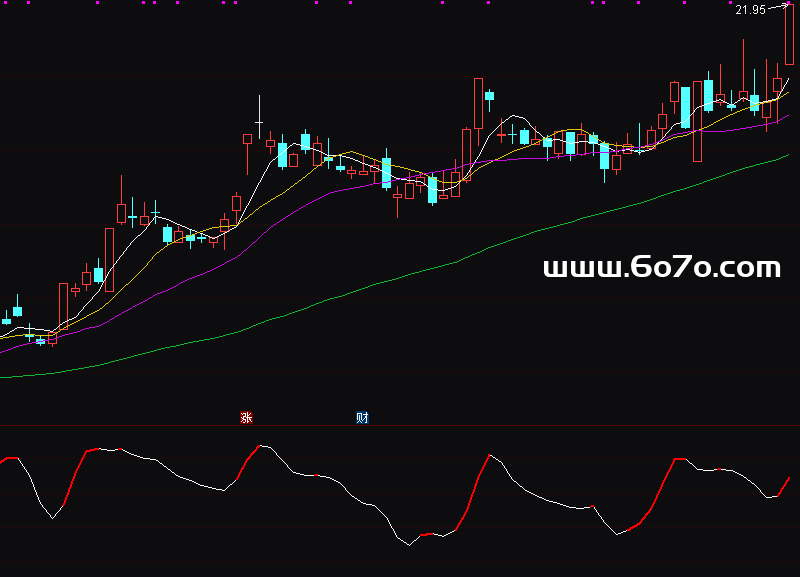Click the lowest trough of the oscillator line

409,545
